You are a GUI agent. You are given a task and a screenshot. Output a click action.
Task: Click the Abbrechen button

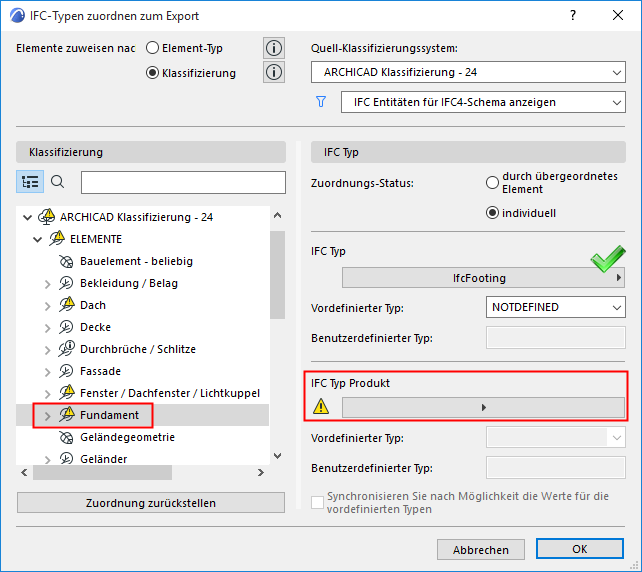481,549
